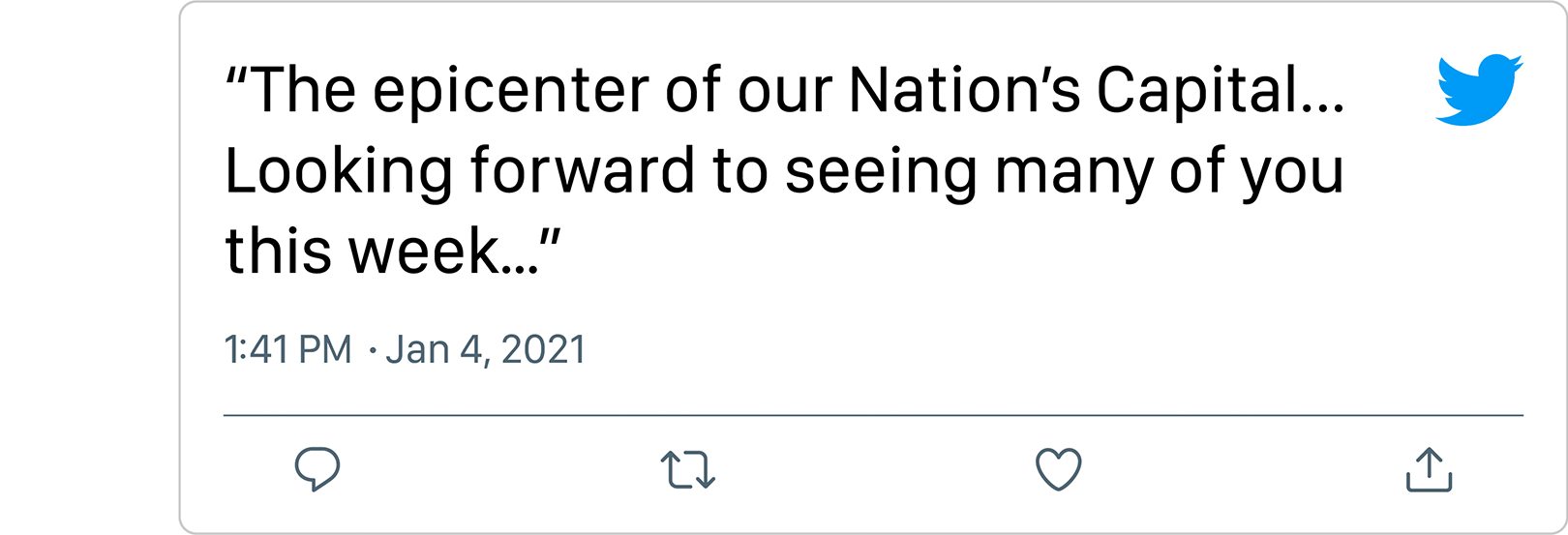Click the word "The" starting the tweet

point(303,90)
